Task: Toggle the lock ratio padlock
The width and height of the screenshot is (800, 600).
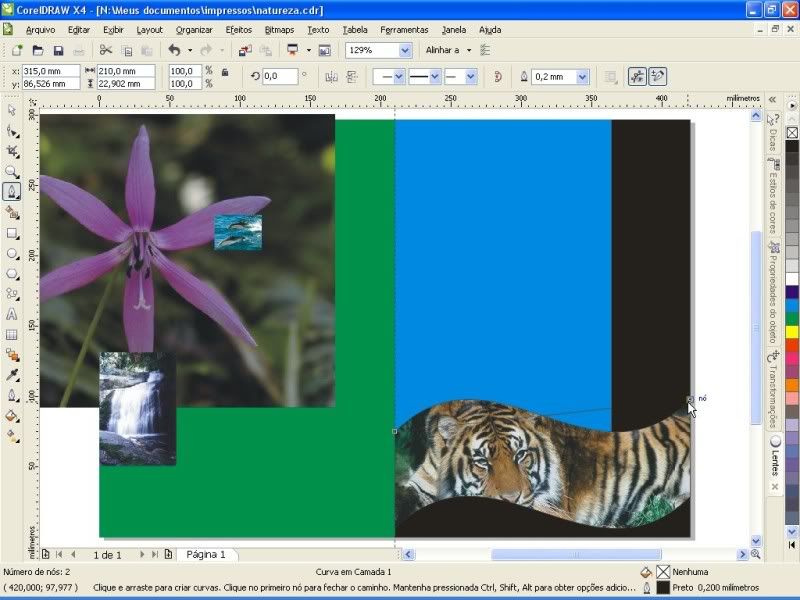Action: click(x=224, y=72)
